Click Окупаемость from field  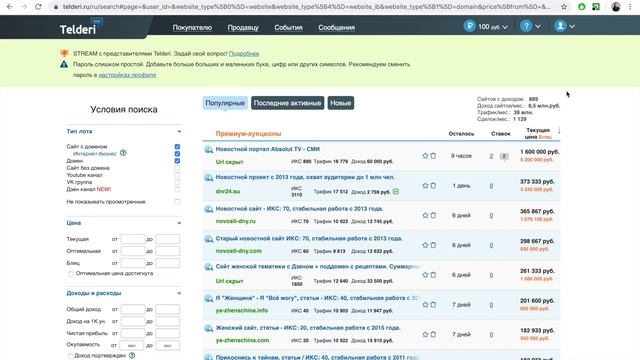pos(131,345)
